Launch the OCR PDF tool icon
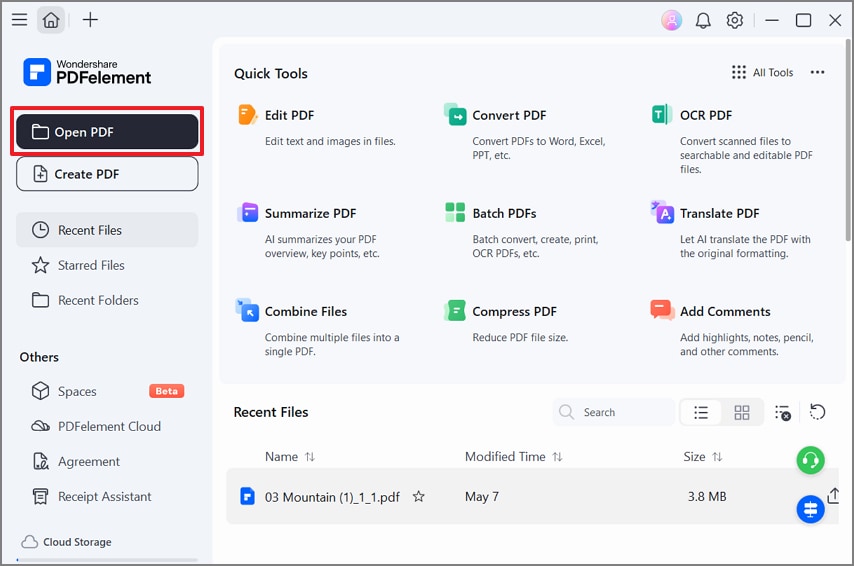Screen dimensions: 854x566 pos(662,114)
